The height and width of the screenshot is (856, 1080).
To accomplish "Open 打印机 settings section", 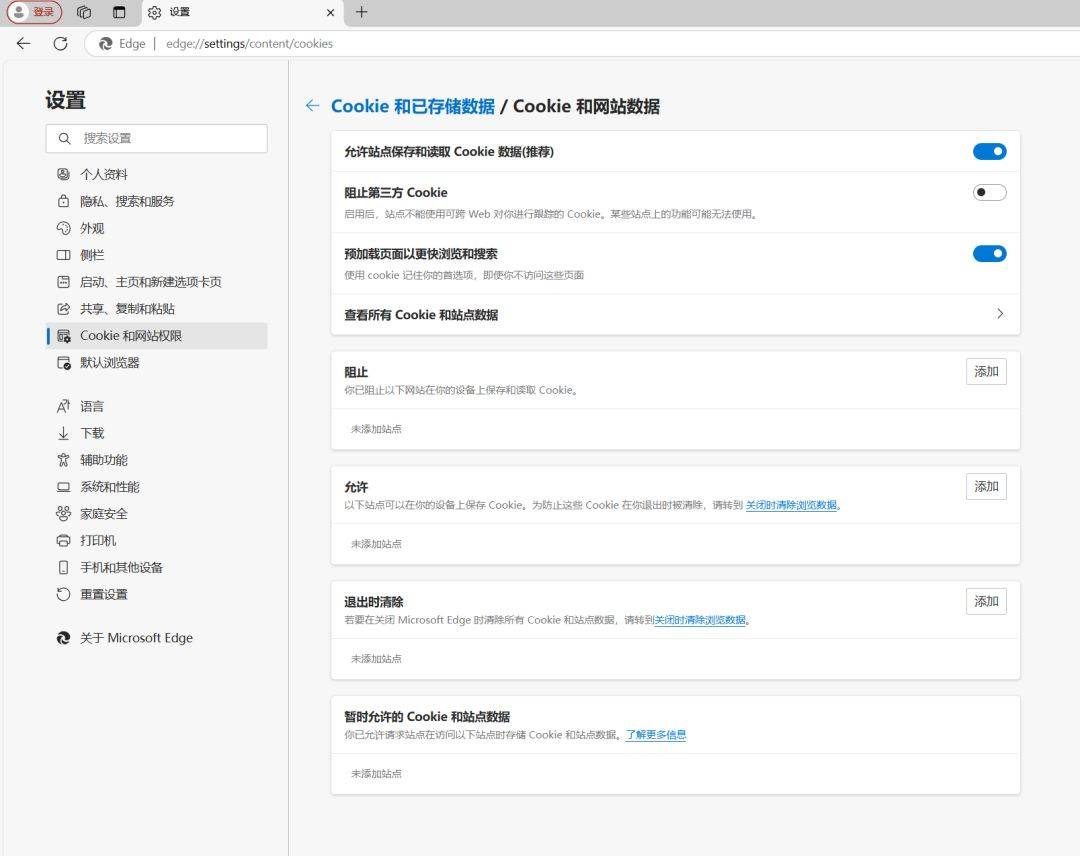I will pyautogui.click(x=156, y=541).
